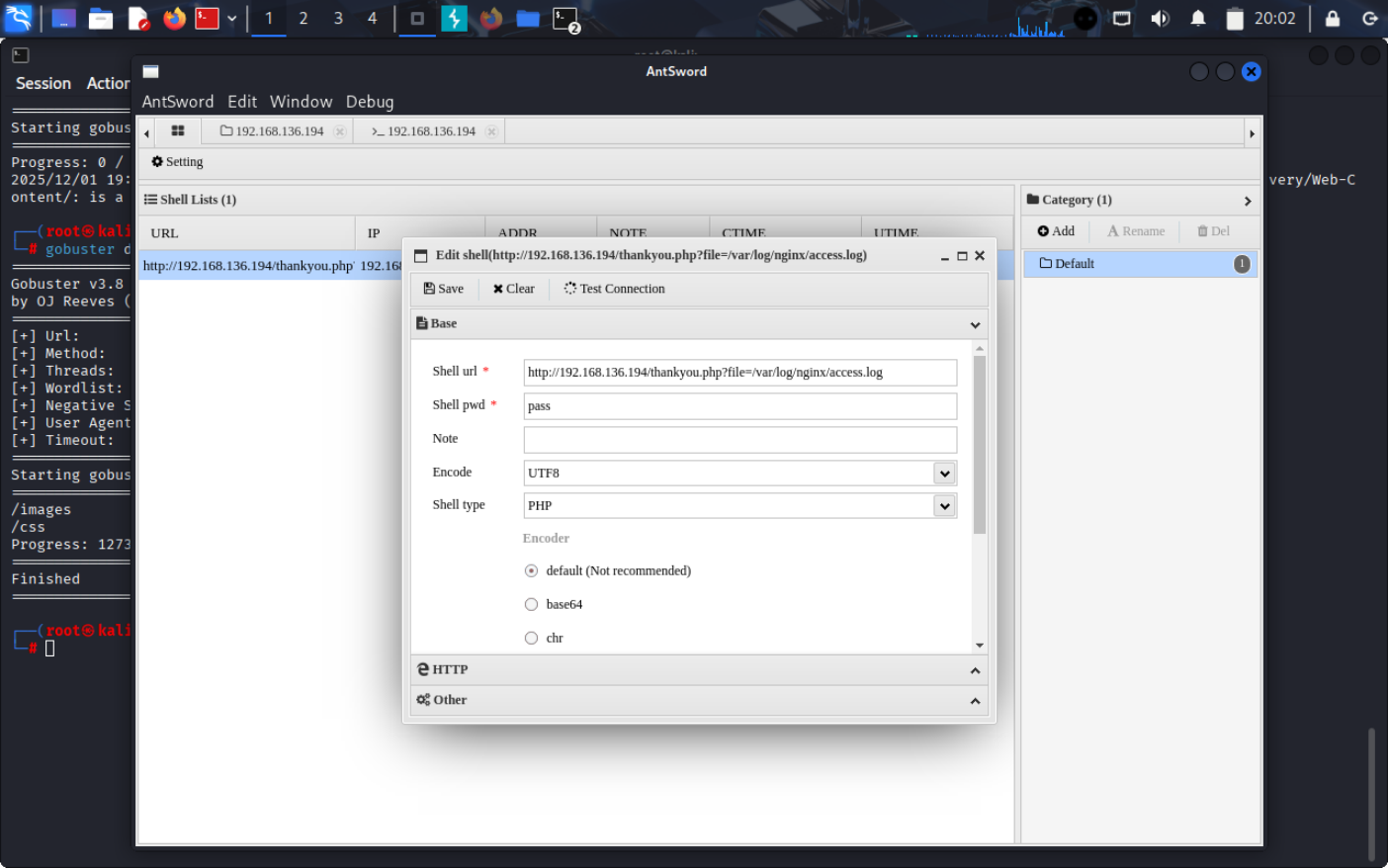
Task: Open the Window menu in AntSword
Action: tap(301, 102)
